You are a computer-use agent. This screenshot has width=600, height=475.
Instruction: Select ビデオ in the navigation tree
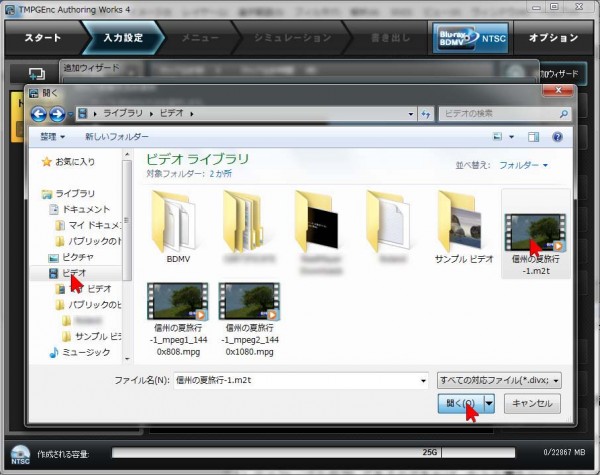74,272
